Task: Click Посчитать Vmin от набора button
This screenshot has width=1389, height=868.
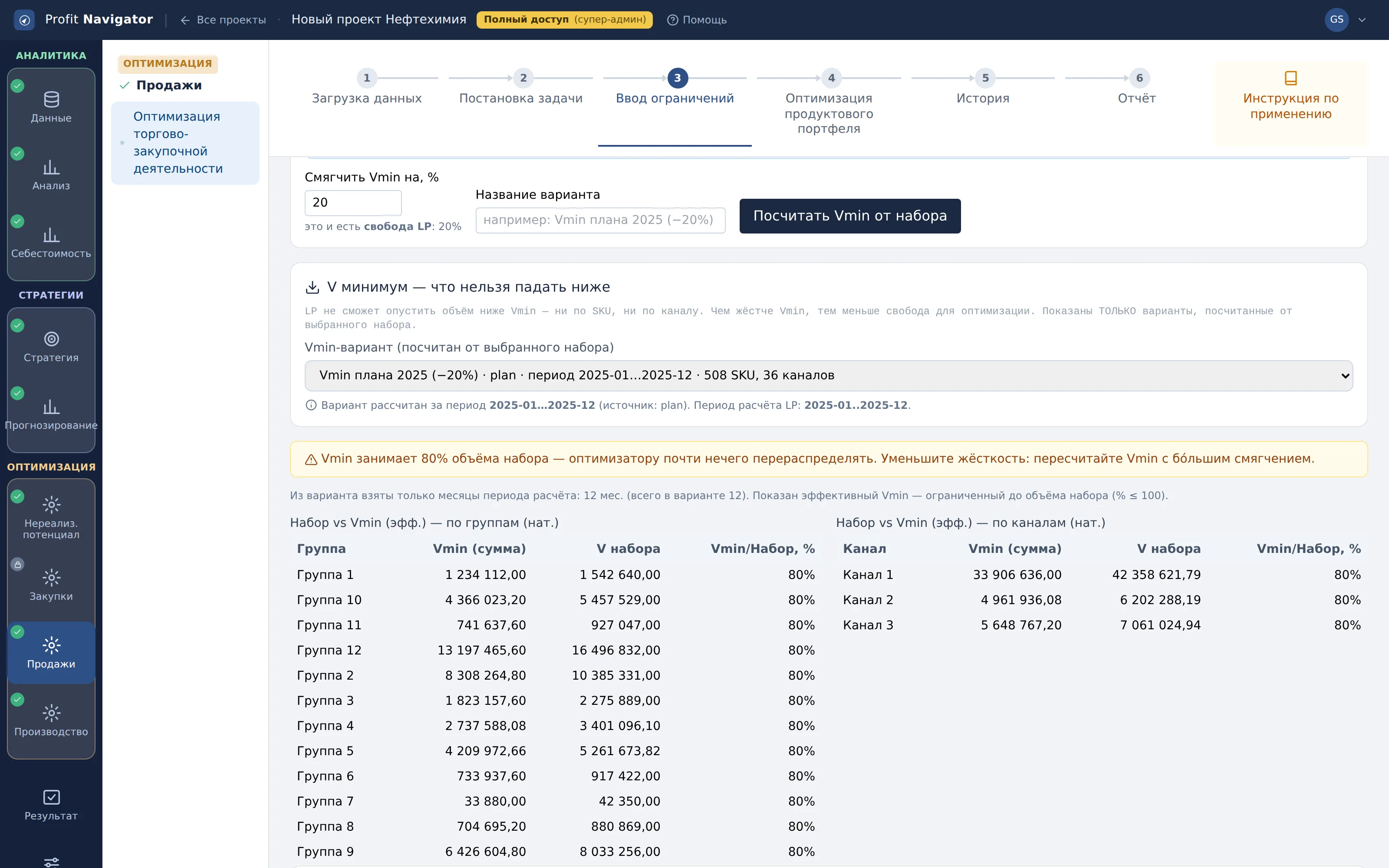Action: pos(849,216)
